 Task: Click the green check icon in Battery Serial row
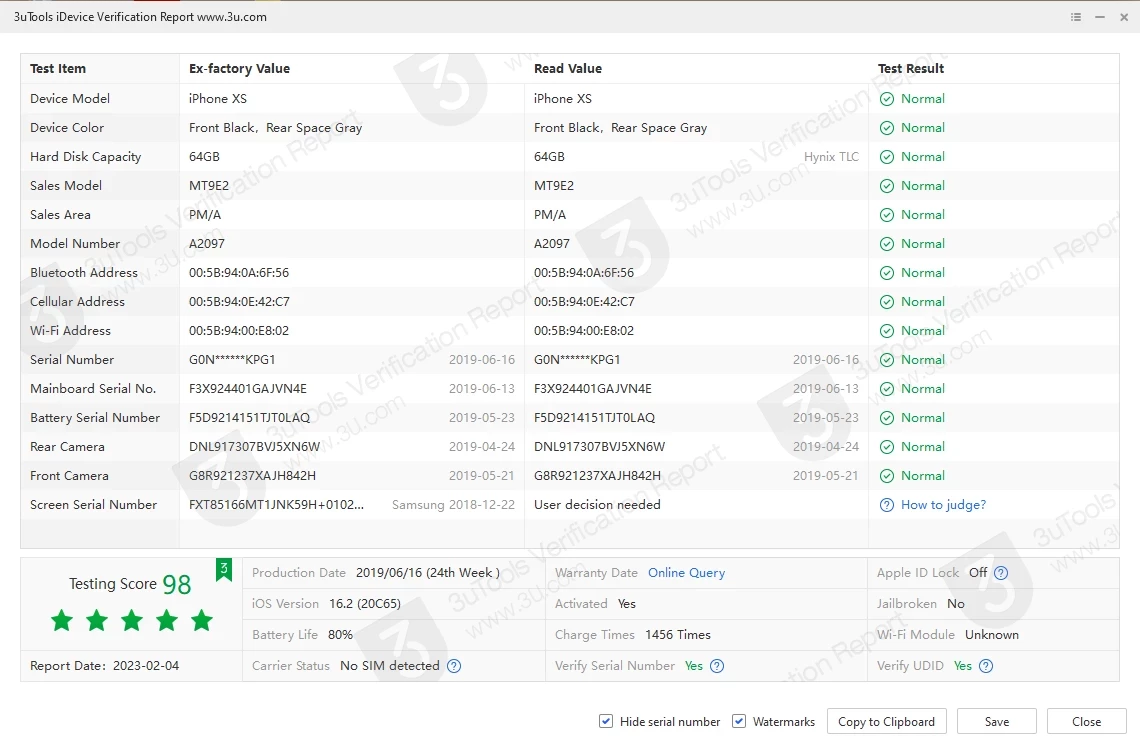(887, 419)
